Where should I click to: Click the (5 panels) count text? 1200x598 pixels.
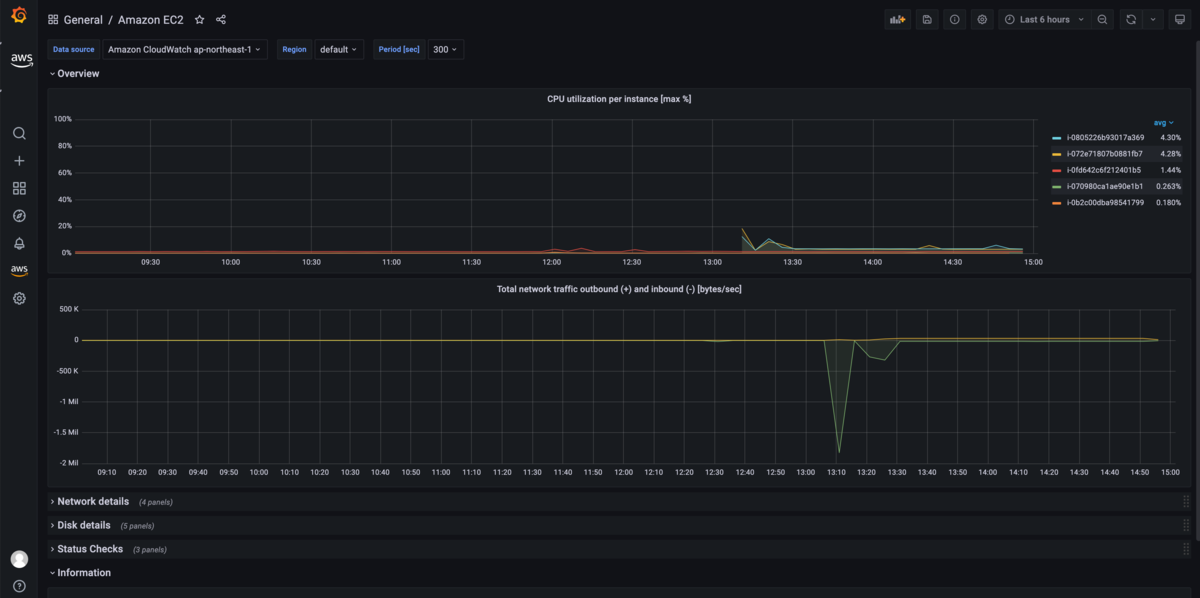point(137,526)
